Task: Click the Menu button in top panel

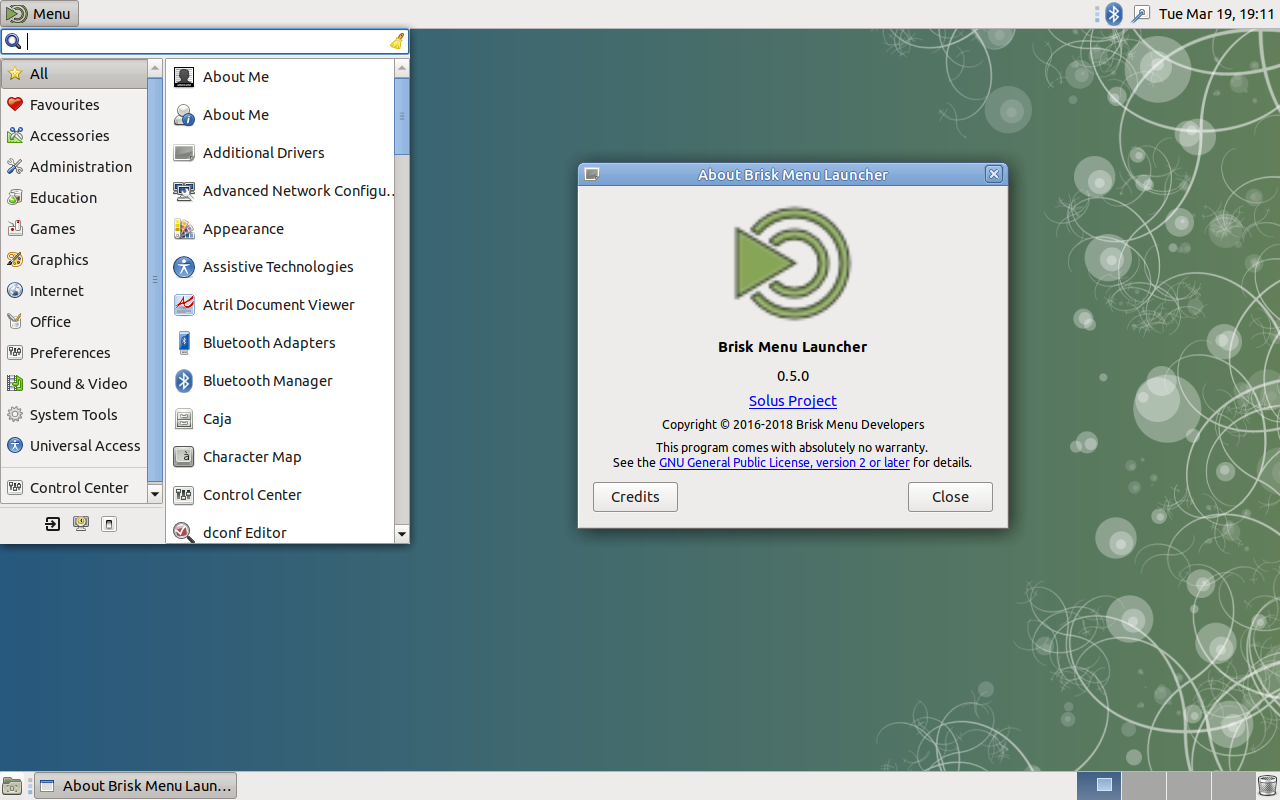Action: pyautogui.click(x=40, y=14)
